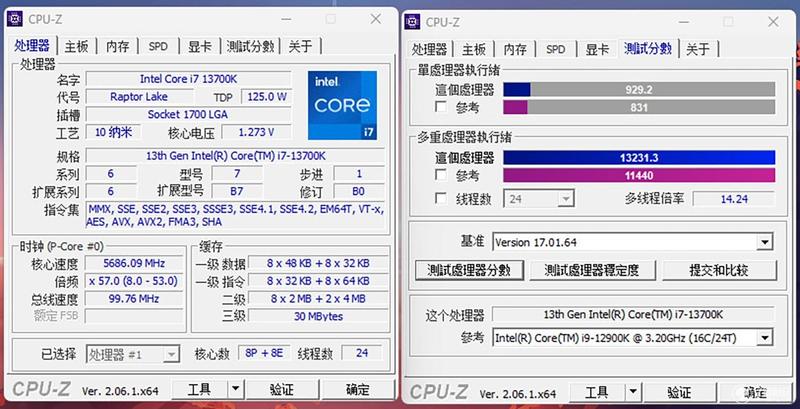Click specification field 13th Gen Intel Core i7-13700K

[235, 156]
